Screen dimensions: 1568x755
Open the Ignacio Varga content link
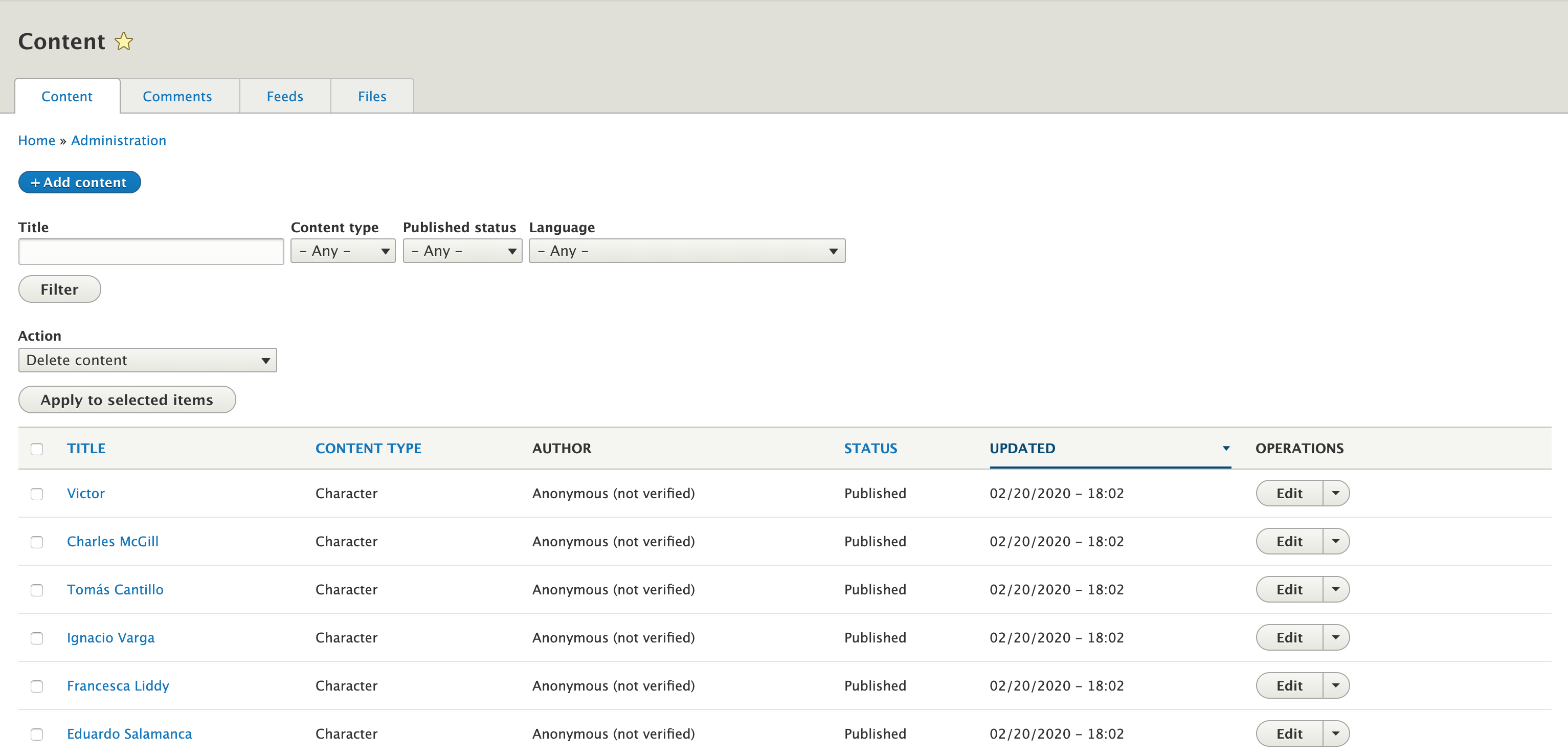111,637
